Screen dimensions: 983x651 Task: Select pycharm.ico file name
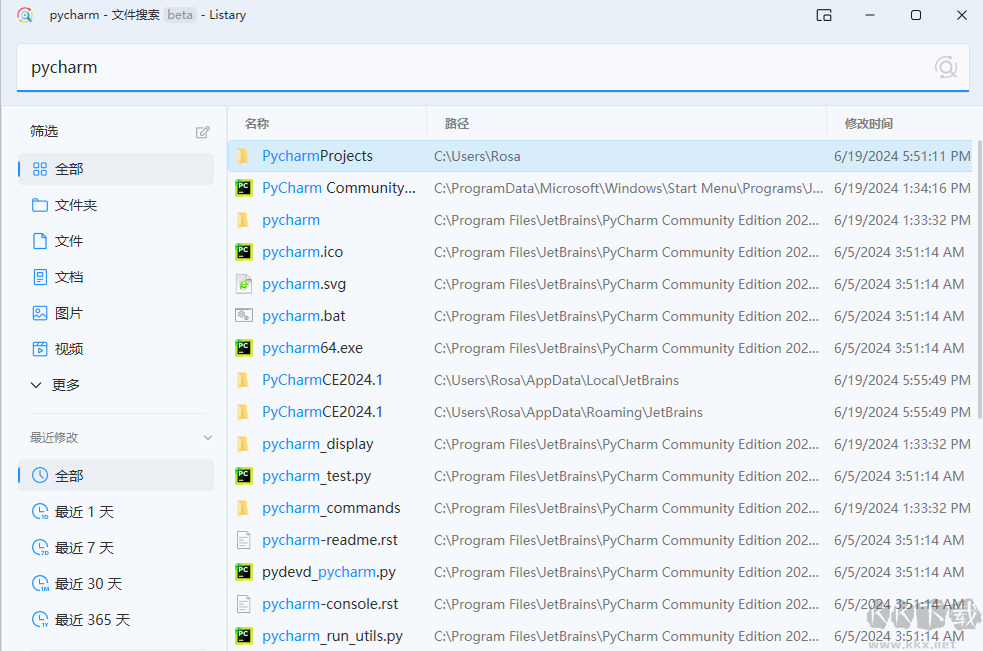click(302, 251)
